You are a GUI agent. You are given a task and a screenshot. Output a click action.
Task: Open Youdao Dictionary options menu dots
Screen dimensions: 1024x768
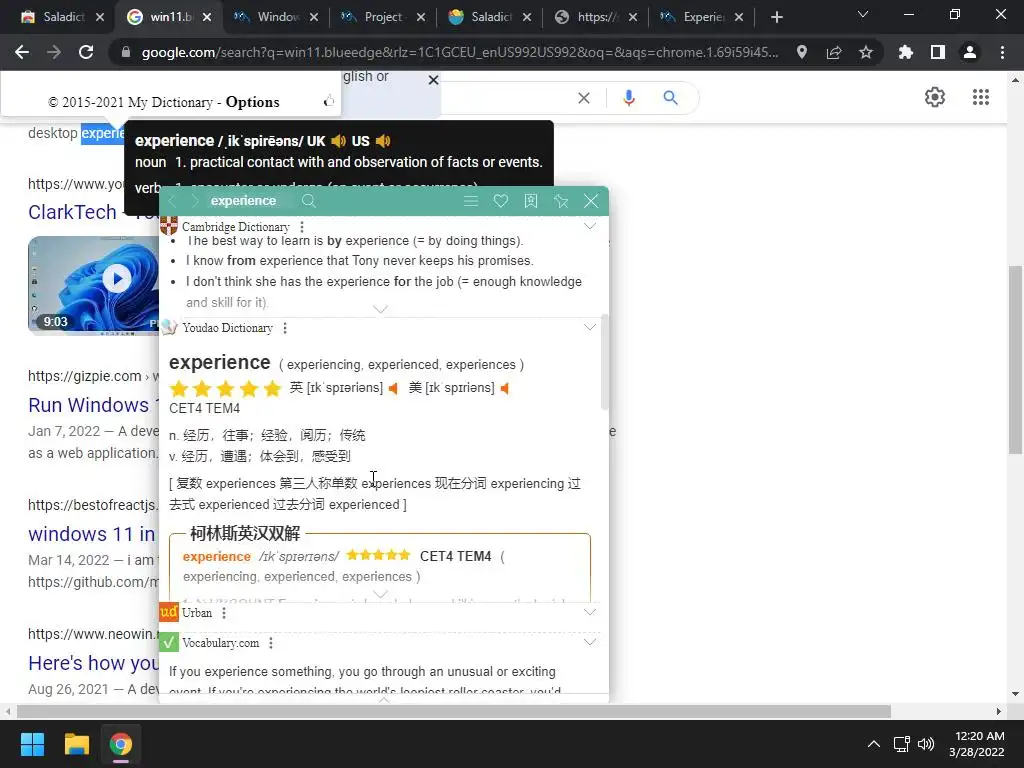point(285,328)
